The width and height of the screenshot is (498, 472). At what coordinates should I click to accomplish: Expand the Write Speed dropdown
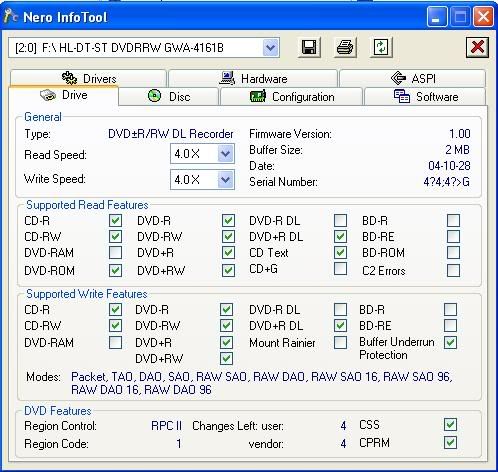[225, 180]
